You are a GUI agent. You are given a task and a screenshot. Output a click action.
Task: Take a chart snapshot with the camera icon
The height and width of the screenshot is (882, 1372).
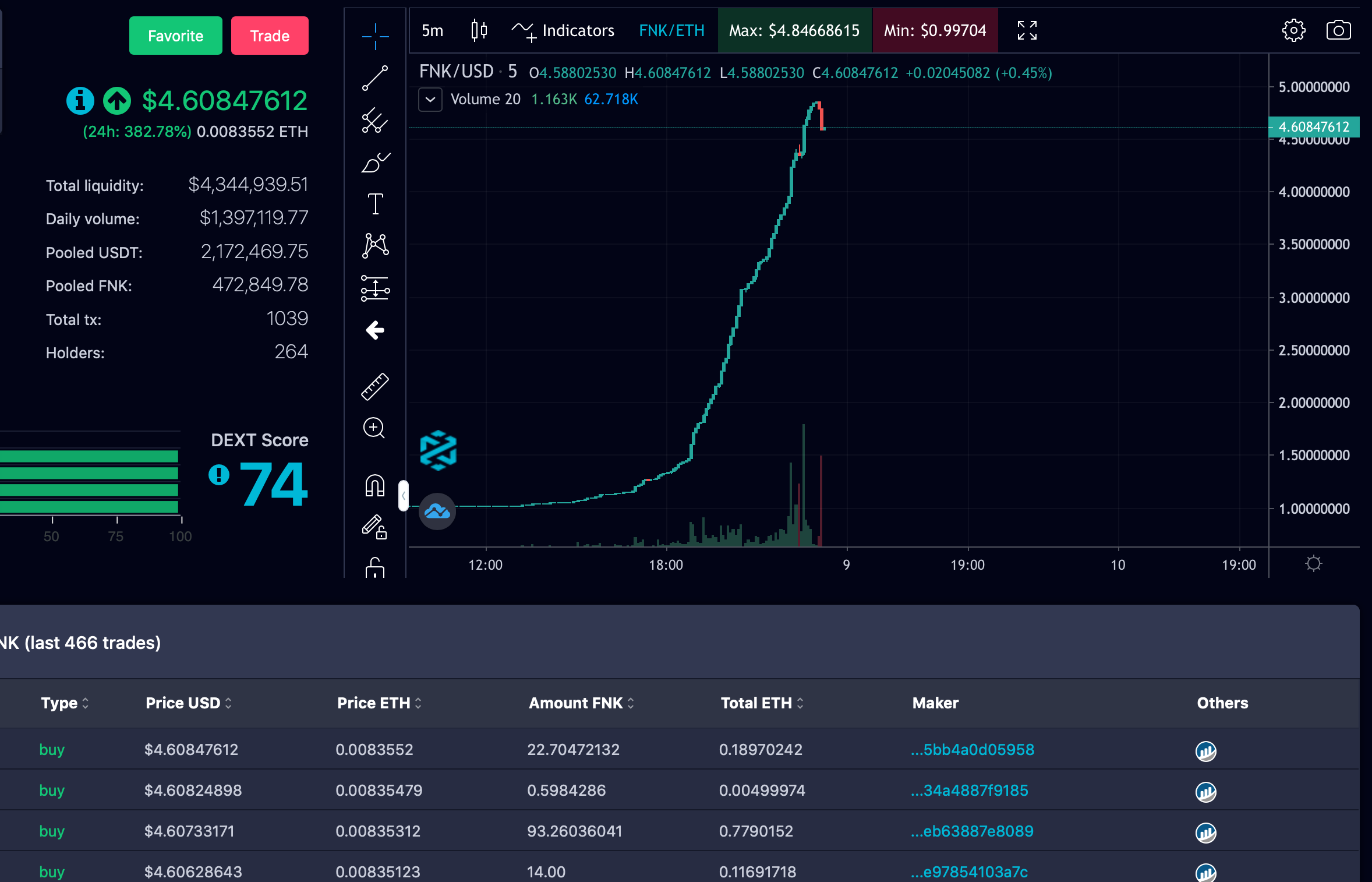pos(1338,30)
